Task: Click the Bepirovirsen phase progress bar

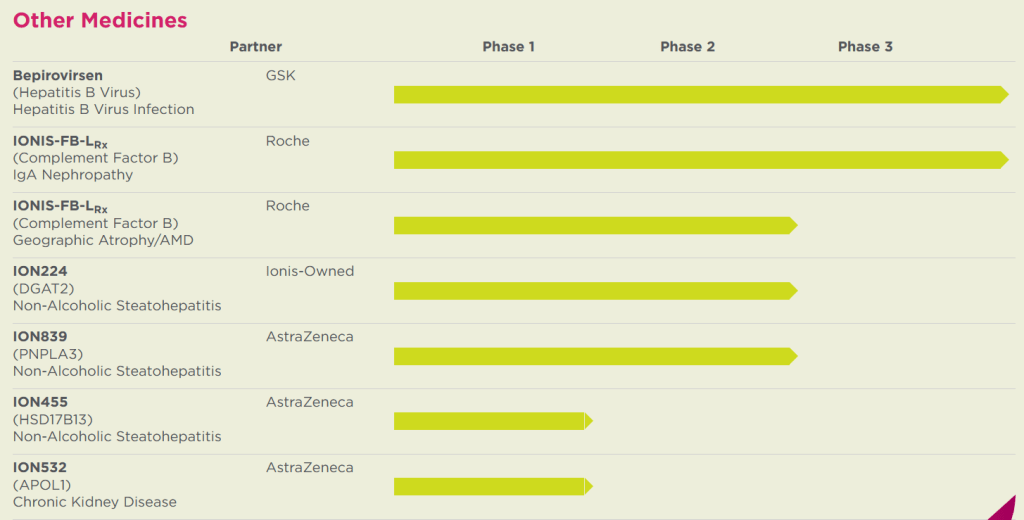Action: pyautogui.click(x=700, y=95)
